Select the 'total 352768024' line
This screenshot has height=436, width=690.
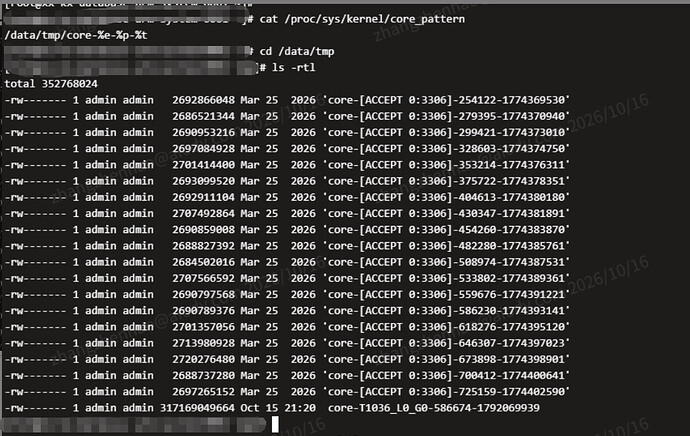[x=51, y=84]
